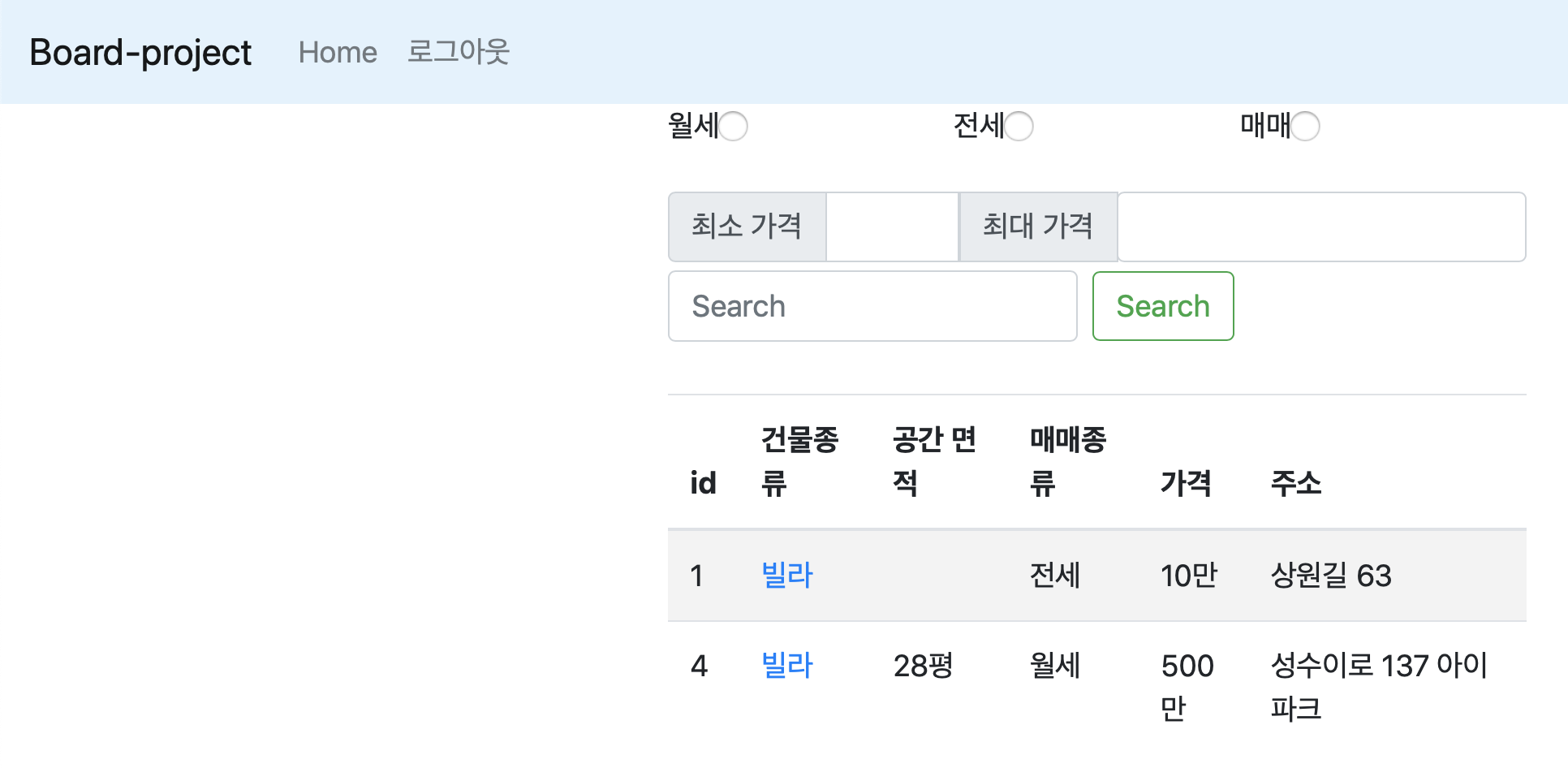This screenshot has width=1568, height=768.
Task: Open the 빌라 link in row 4
Action: tap(786, 666)
